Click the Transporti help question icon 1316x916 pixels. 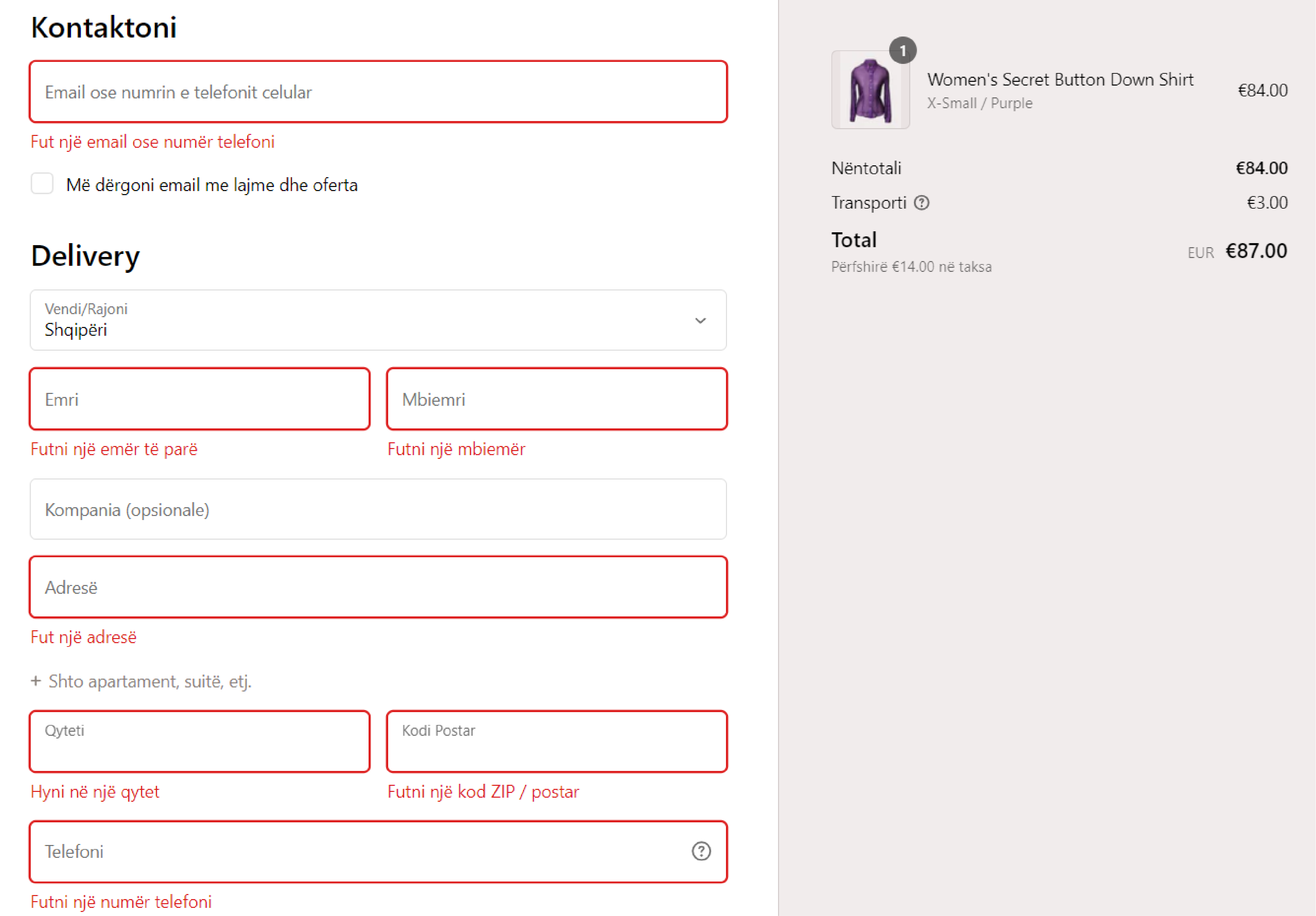coord(921,203)
